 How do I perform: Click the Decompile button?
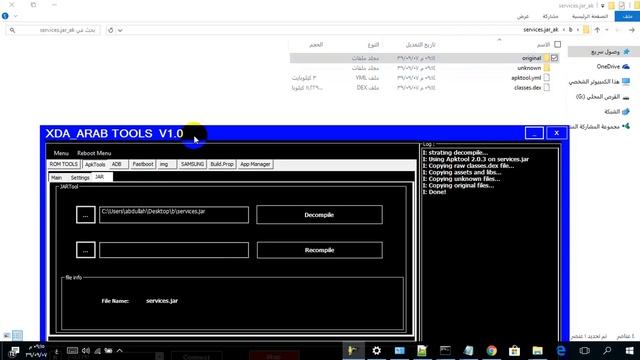pyautogui.click(x=319, y=215)
